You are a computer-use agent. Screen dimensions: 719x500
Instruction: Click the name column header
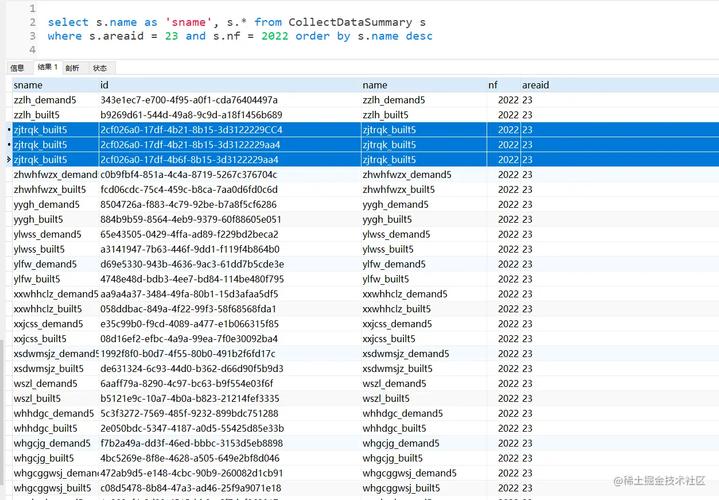[375, 85]
